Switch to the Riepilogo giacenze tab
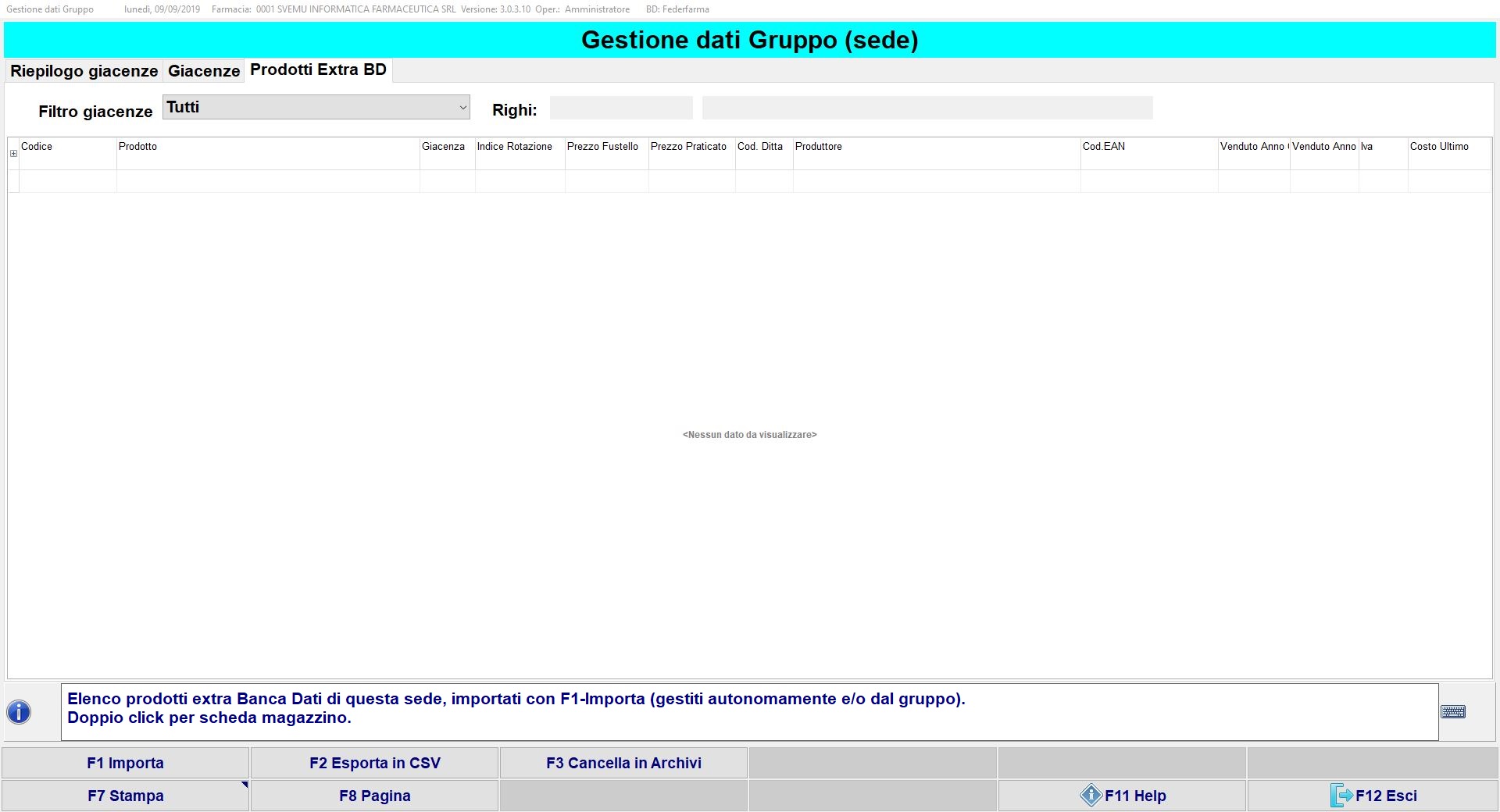Image resolution: width=1500 pixels, height=812 pixels. [84, 71]
